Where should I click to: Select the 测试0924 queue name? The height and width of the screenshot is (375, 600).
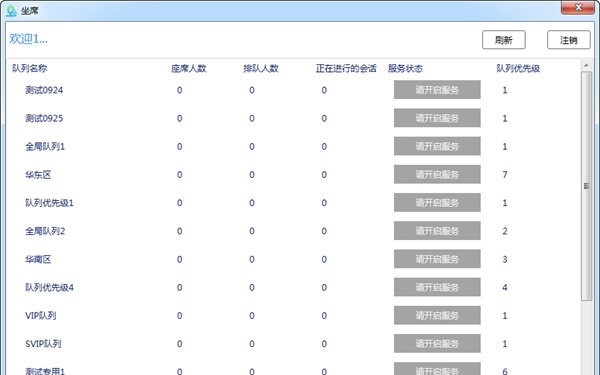[44, 90]
